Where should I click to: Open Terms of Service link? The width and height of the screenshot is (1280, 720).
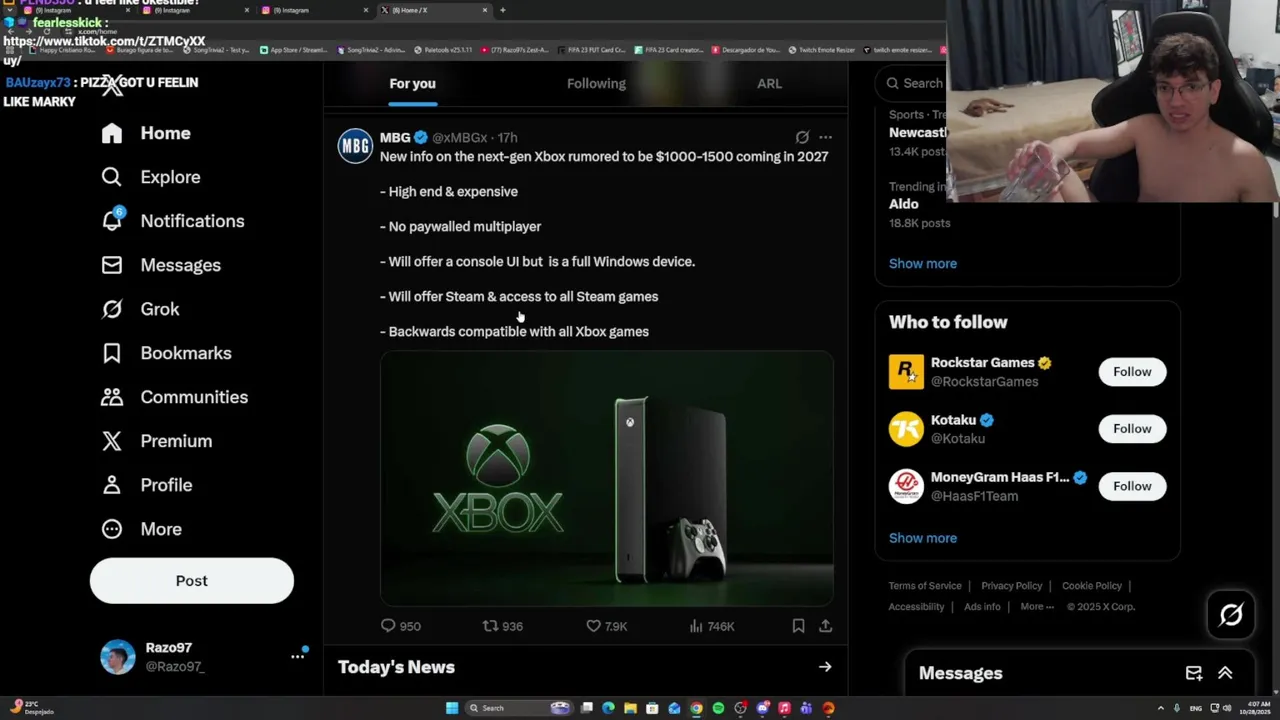click(x=925, y=586)
